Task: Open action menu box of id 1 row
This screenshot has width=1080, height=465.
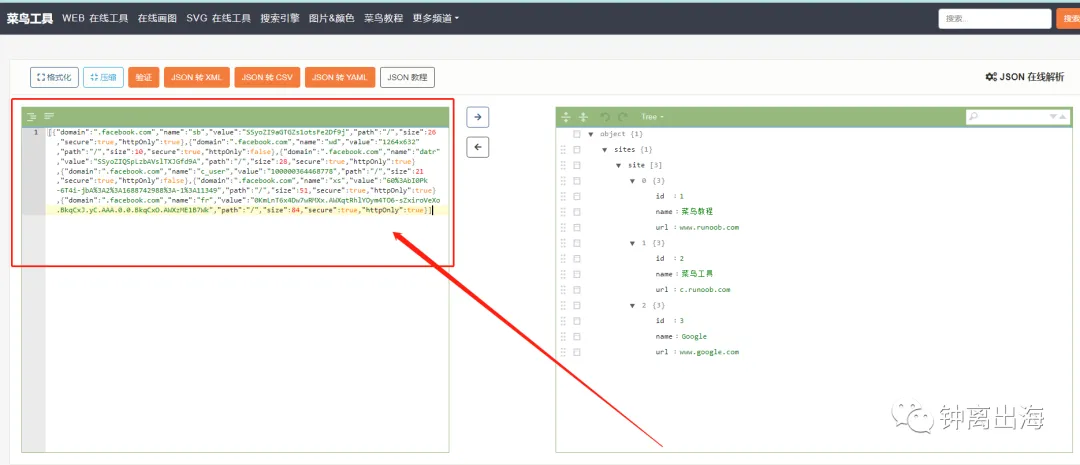Action: click(577, 196)
